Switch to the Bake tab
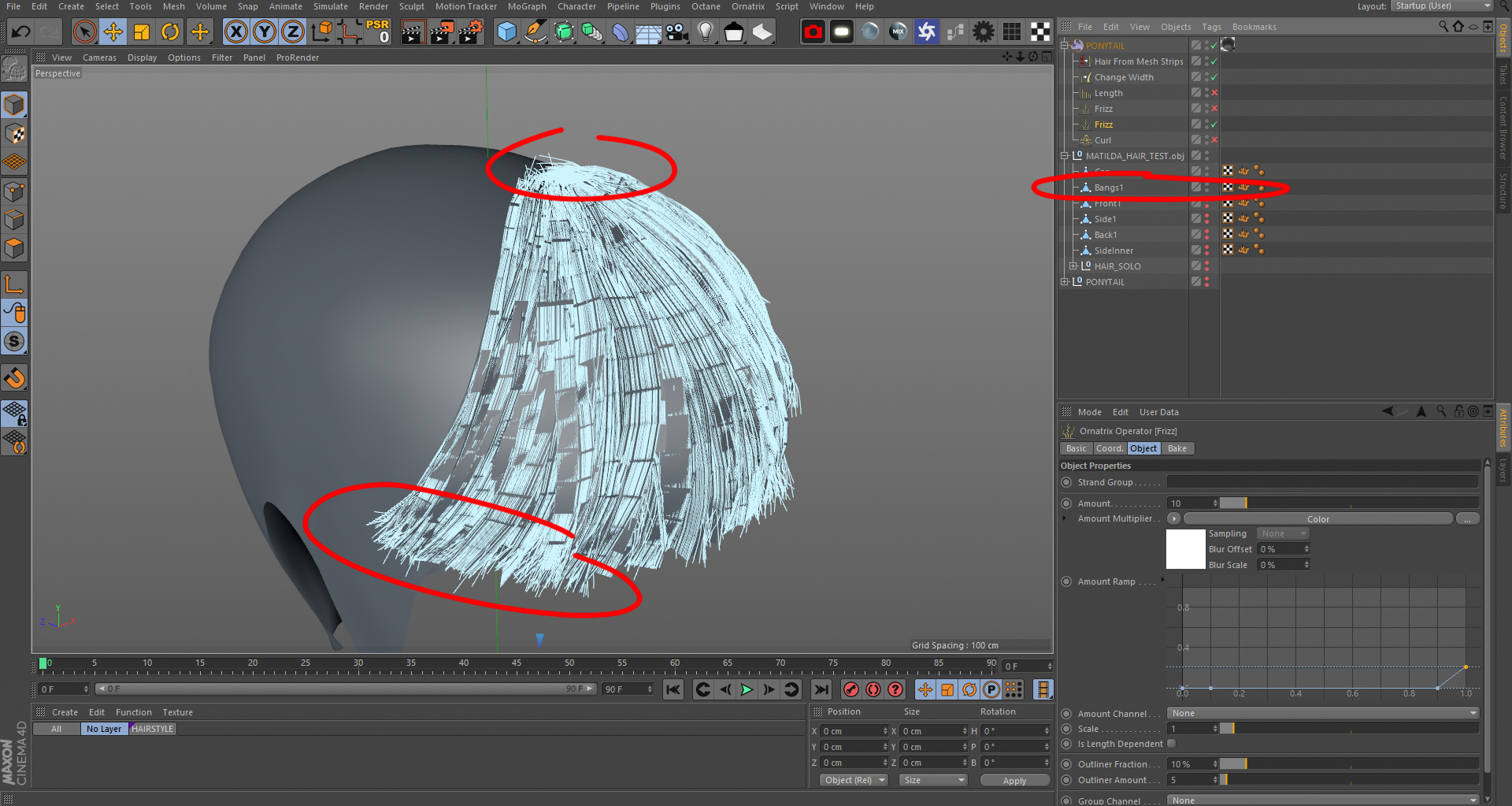This screenshot has height=806, width=1512. pyautogui.click(x=1177, y=448)
